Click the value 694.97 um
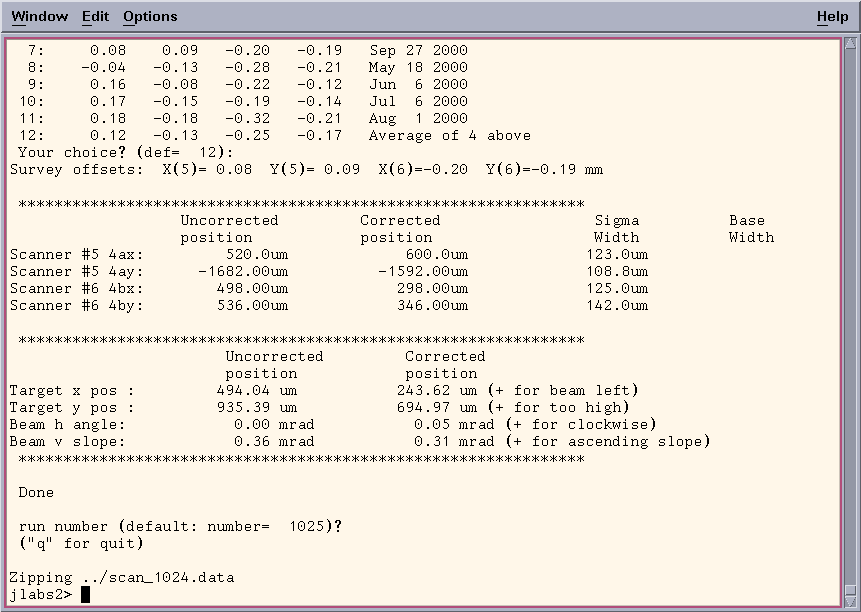This screenshot has height=612, width=861. (x=437, y=408)
